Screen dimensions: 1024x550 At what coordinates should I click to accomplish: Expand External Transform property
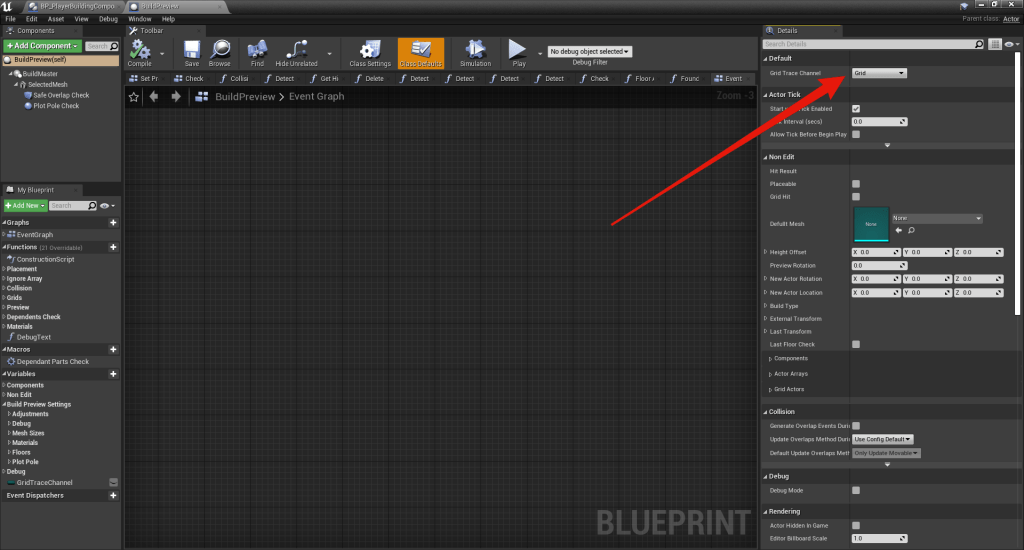(765, 319)
